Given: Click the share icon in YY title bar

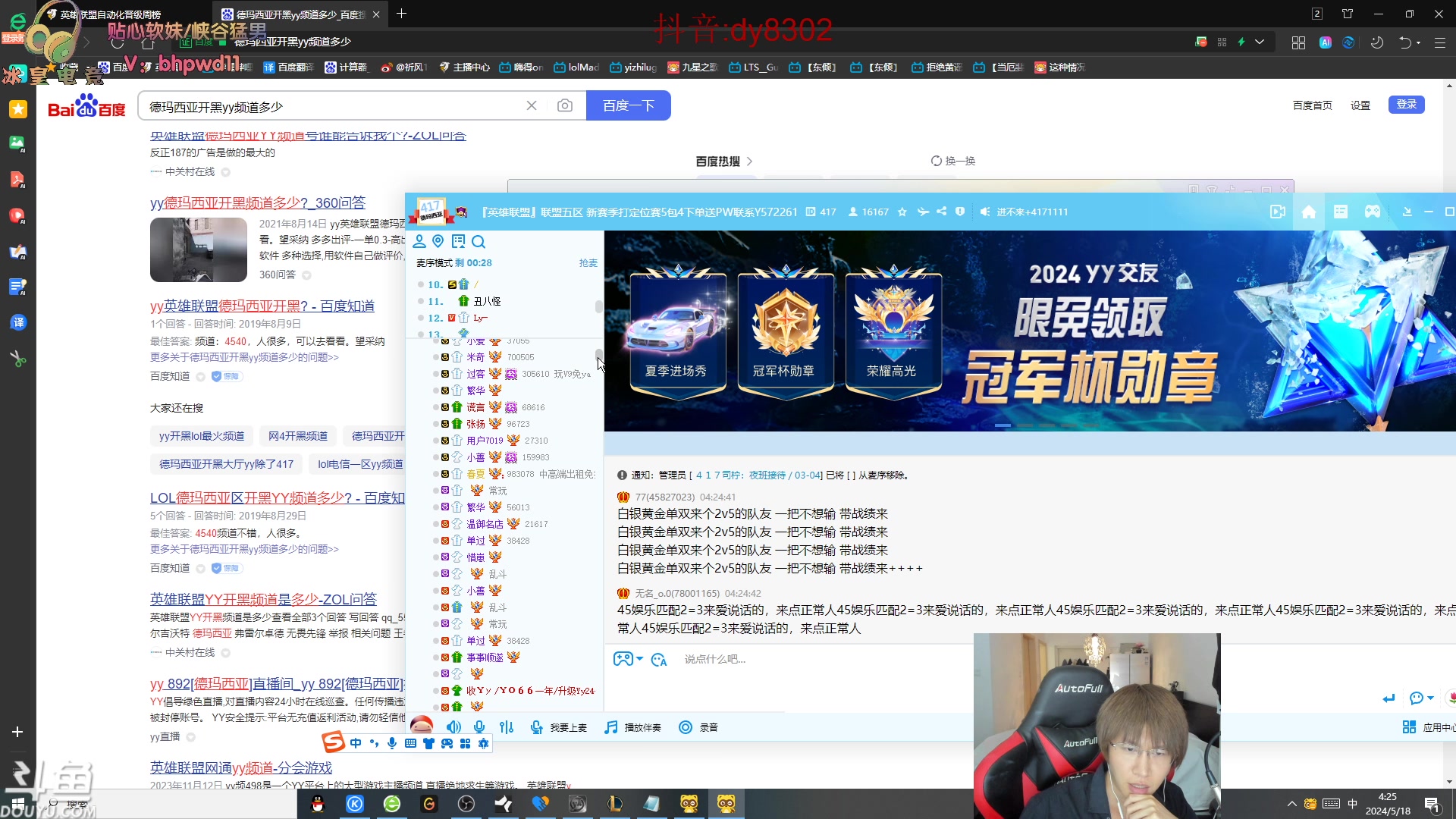Looking at the screenshot, I should click(942, 212).
